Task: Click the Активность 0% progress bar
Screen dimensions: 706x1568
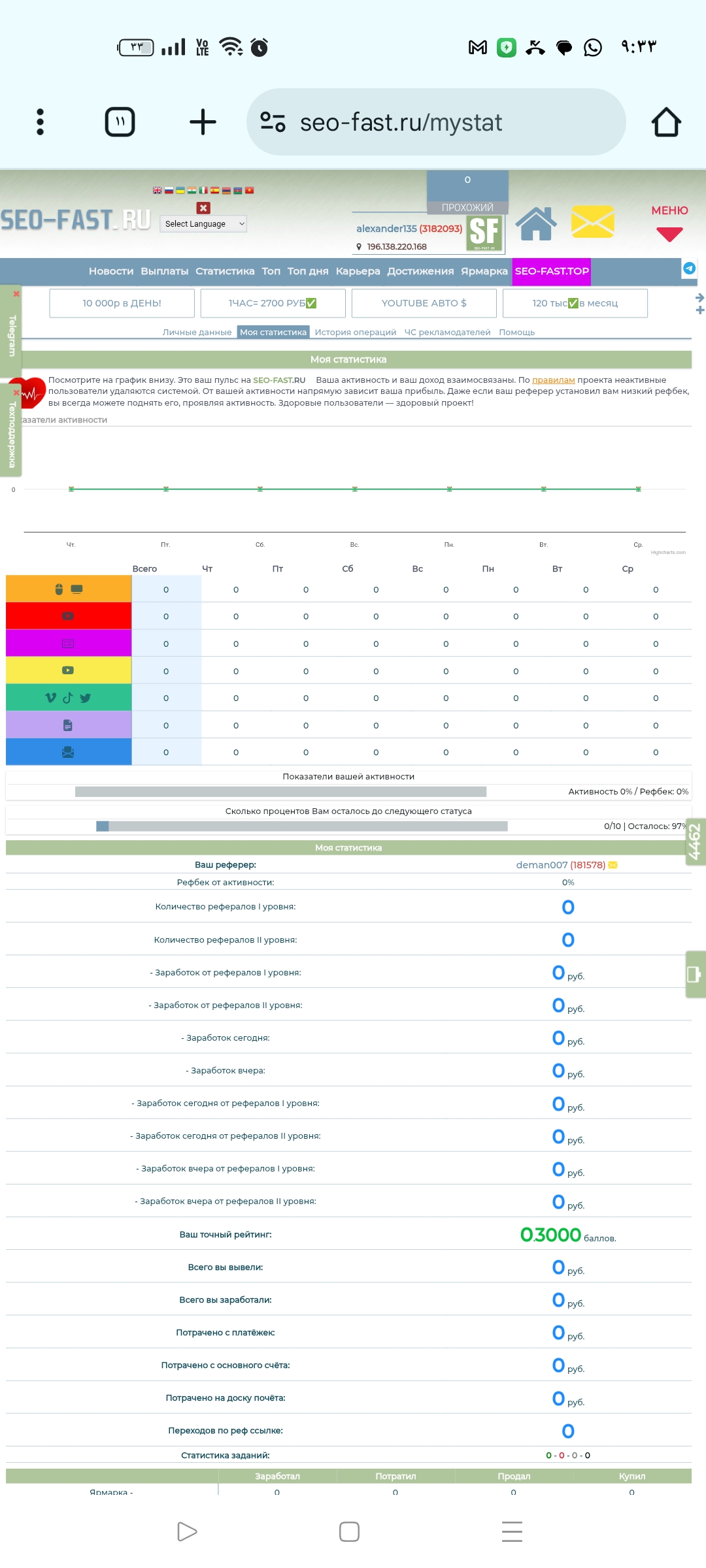Action: coord(280,792)
